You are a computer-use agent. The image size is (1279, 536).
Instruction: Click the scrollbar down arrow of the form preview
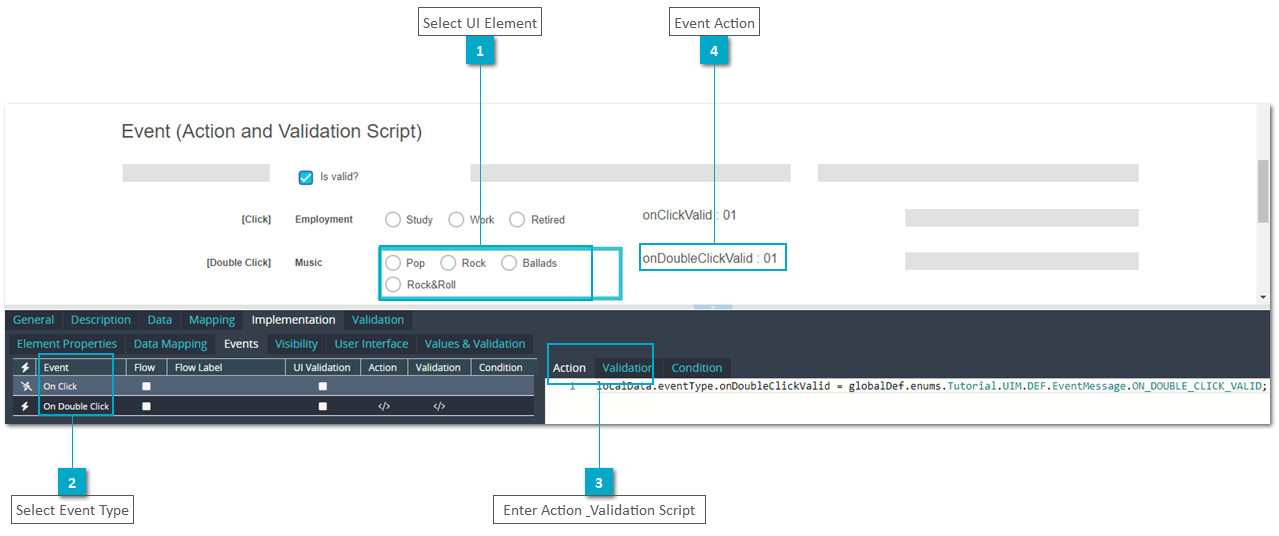coord(1263,297)
